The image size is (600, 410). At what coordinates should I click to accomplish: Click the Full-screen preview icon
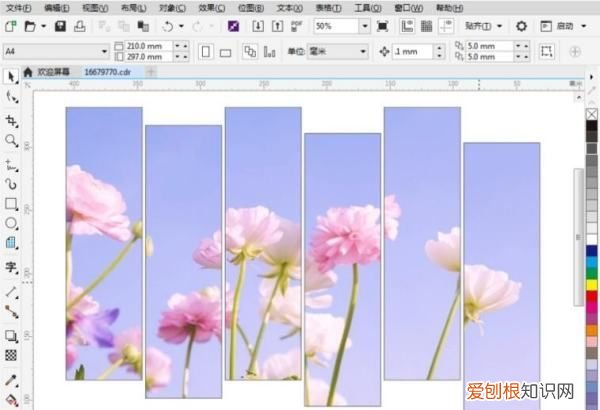pyautogui.click(x=382, y=26)
